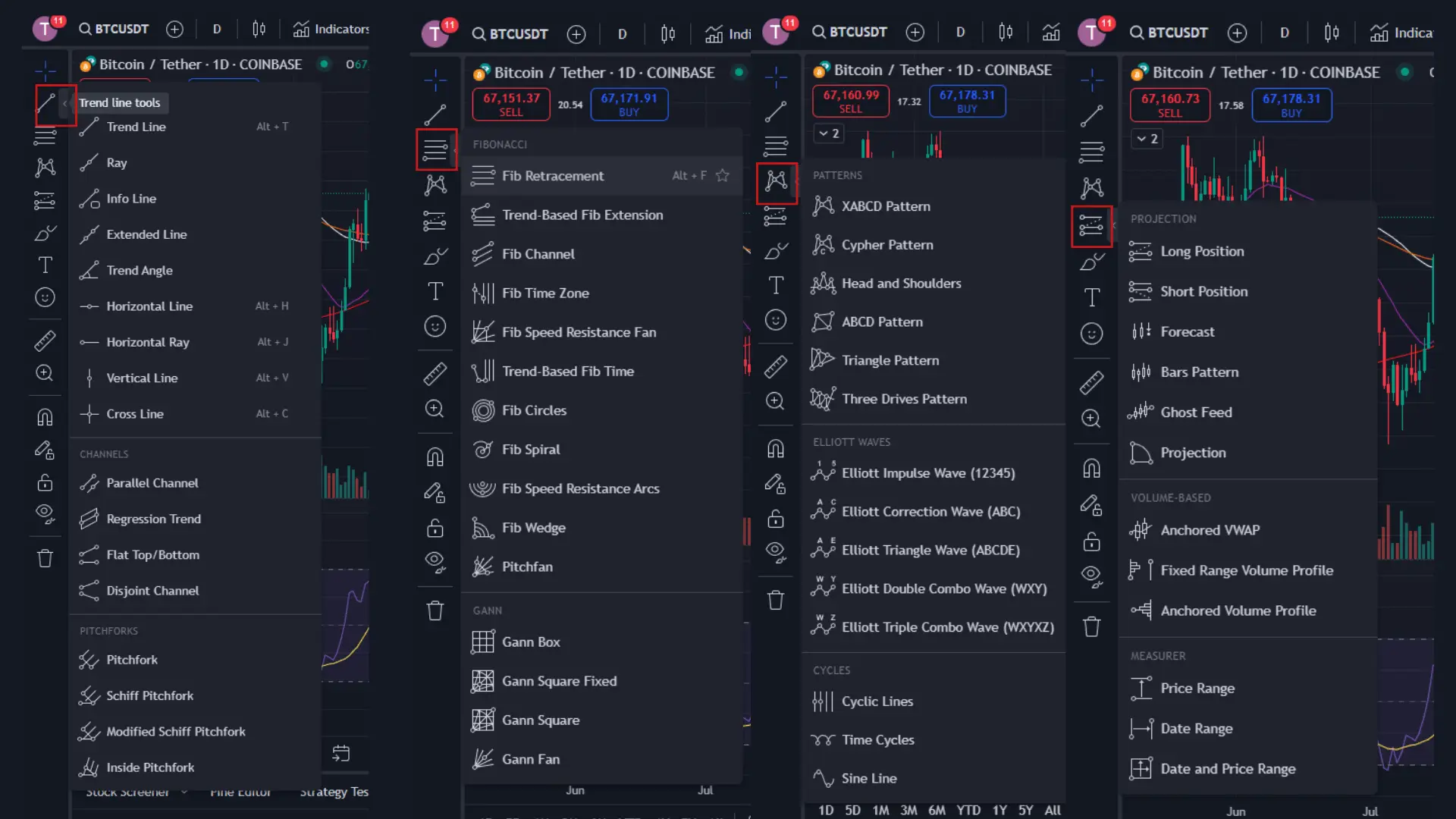Click the calendar Go to date icon
Viewport: 1456px width, 819px height.
[x=341, y=753]
